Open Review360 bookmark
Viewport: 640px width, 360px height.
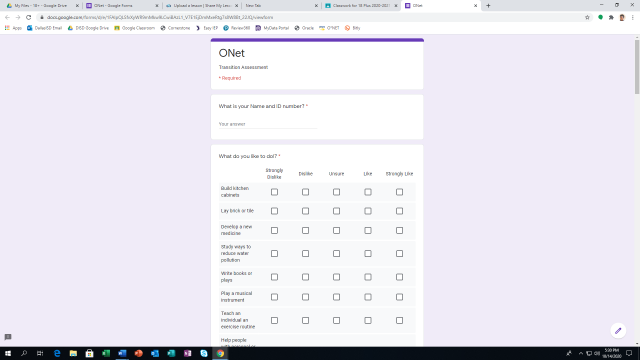click(x=237, y=28)
